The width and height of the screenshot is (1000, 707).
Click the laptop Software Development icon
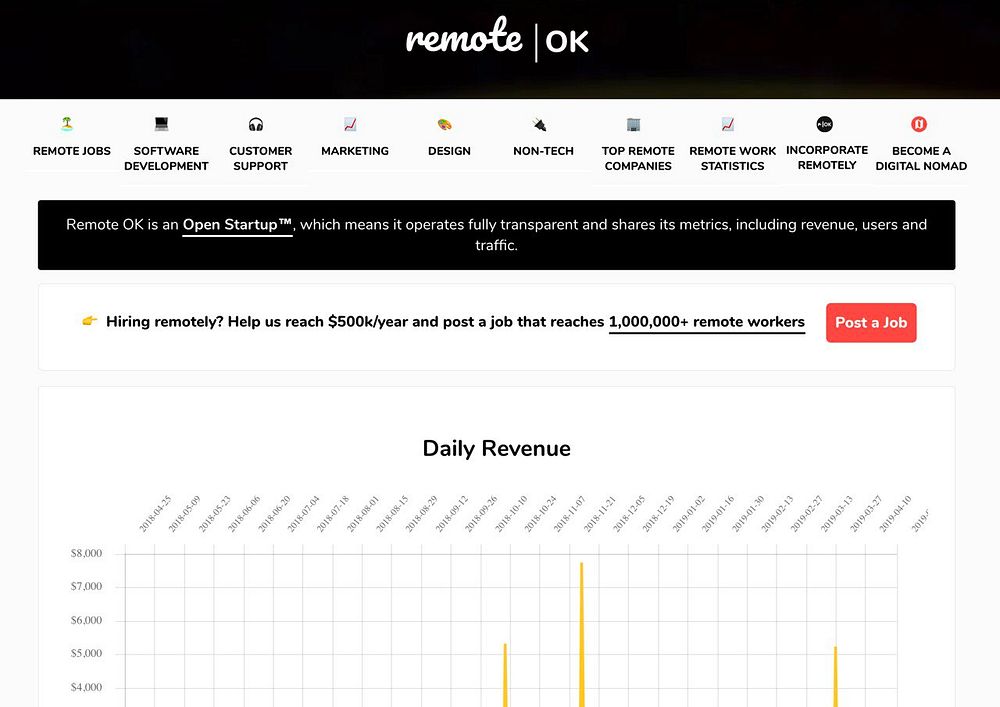pos(161,124)
